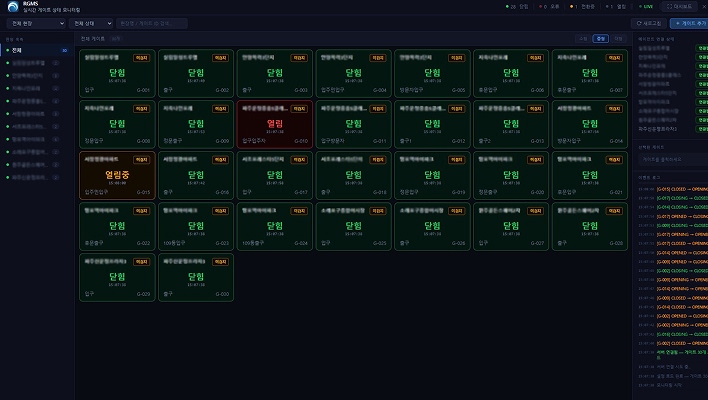Open the gate selection dropdown in right panel

(673, 159)
